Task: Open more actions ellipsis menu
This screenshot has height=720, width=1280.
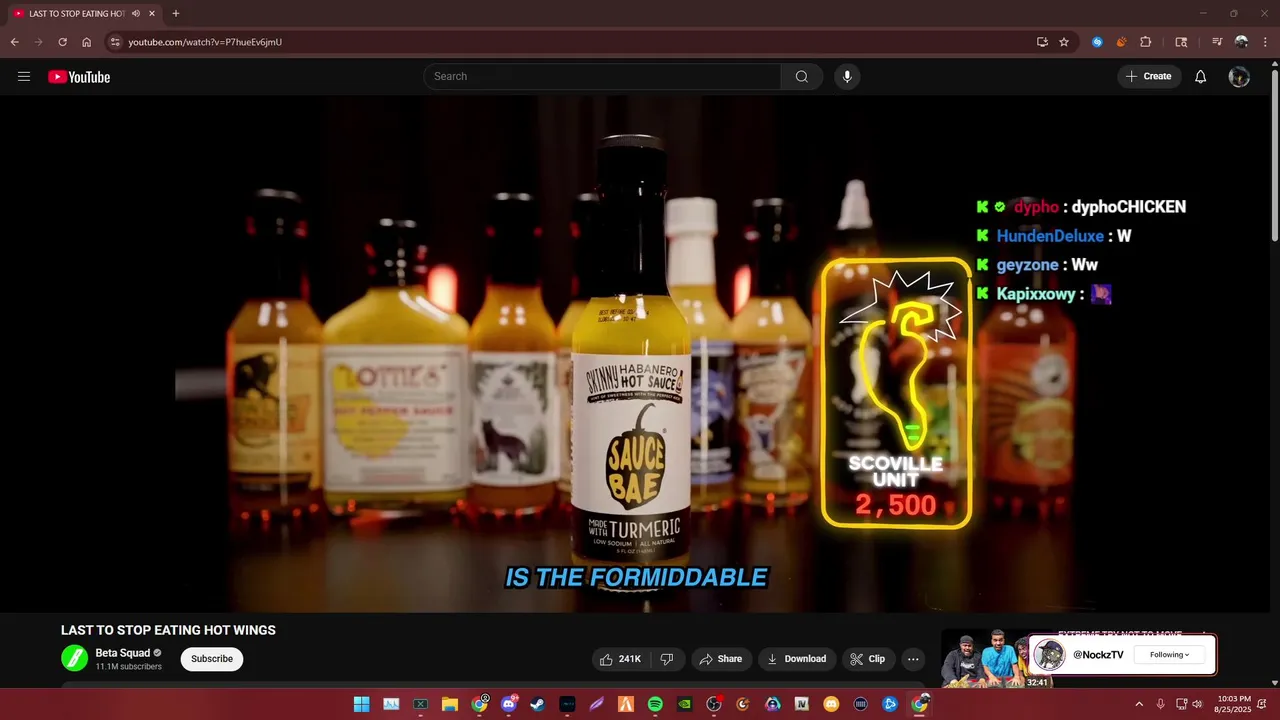Action: point(912,659)
